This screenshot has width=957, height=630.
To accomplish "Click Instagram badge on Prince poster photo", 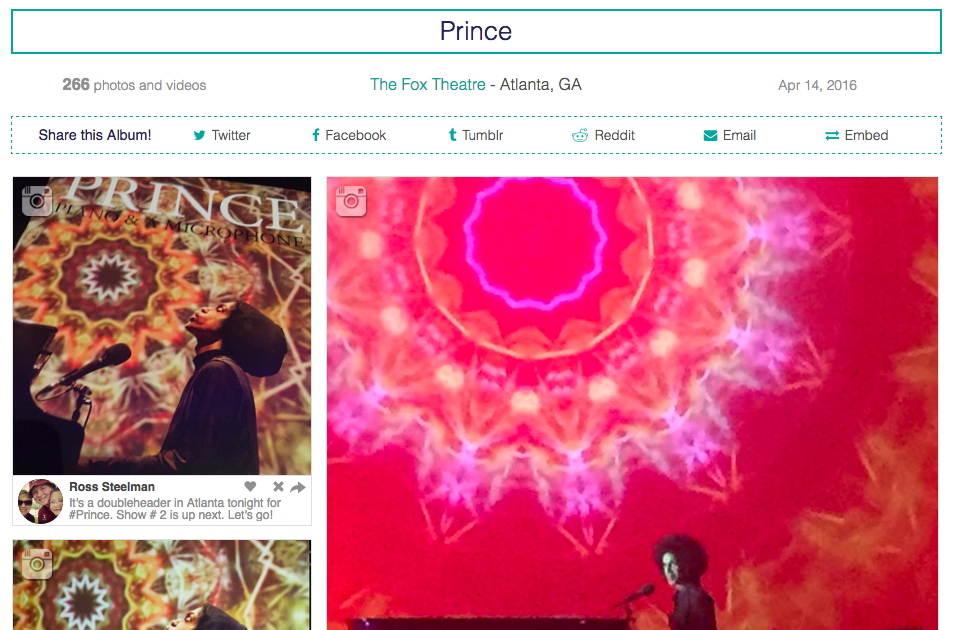I will (x=37, y=201).
